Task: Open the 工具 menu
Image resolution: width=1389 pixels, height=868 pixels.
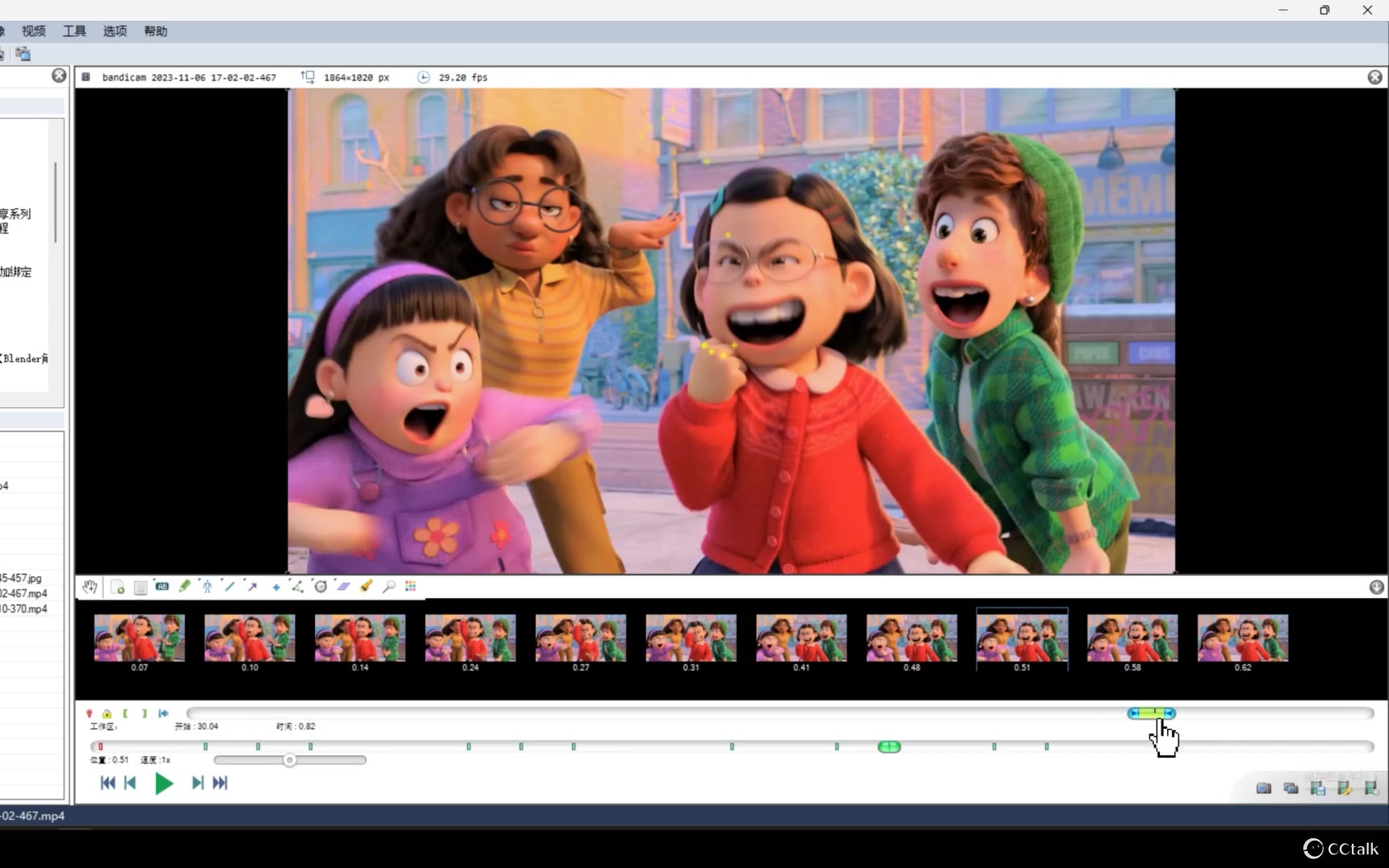Action: [x=75, y=31]
